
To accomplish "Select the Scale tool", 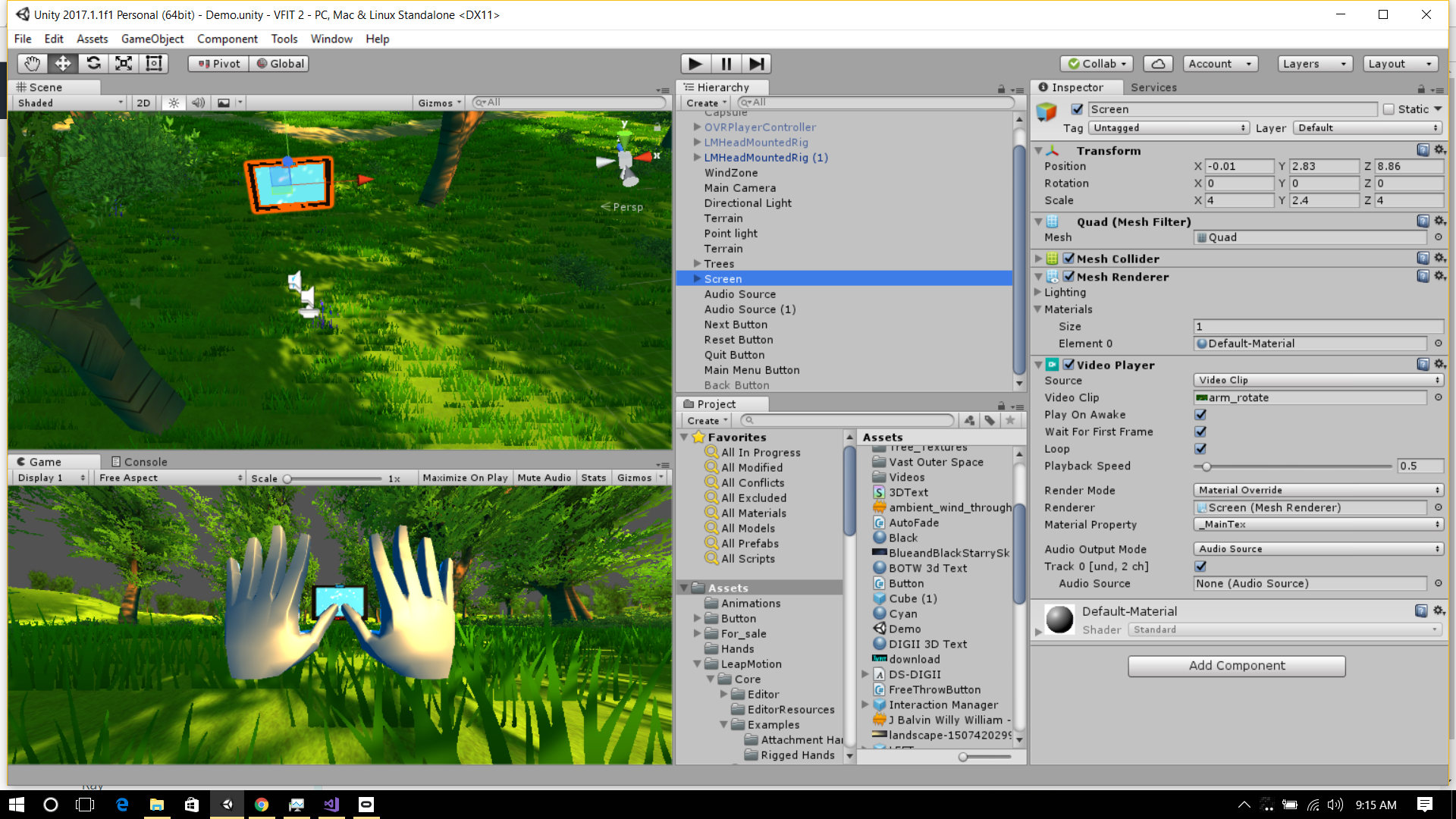I will pos(124,64).
